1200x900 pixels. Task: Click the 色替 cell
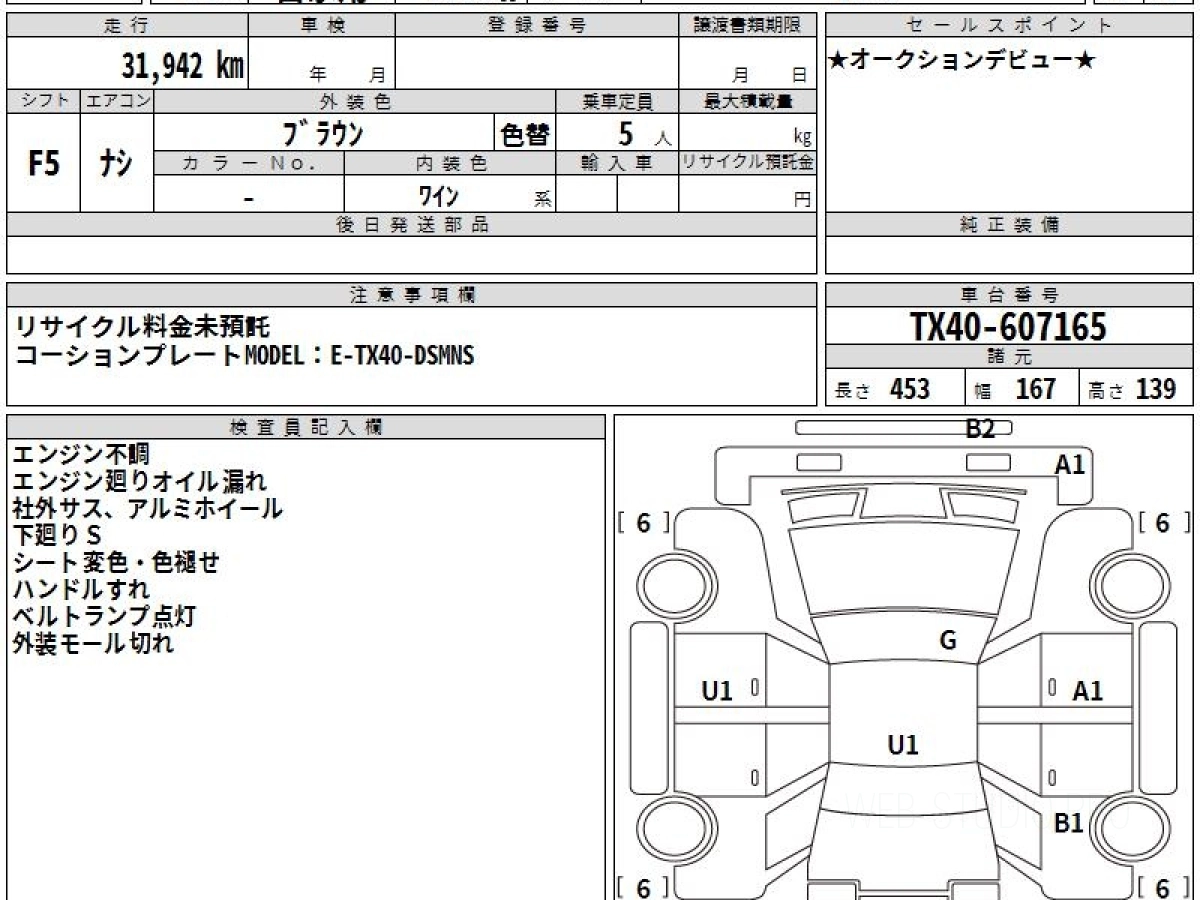coord(525,133)
